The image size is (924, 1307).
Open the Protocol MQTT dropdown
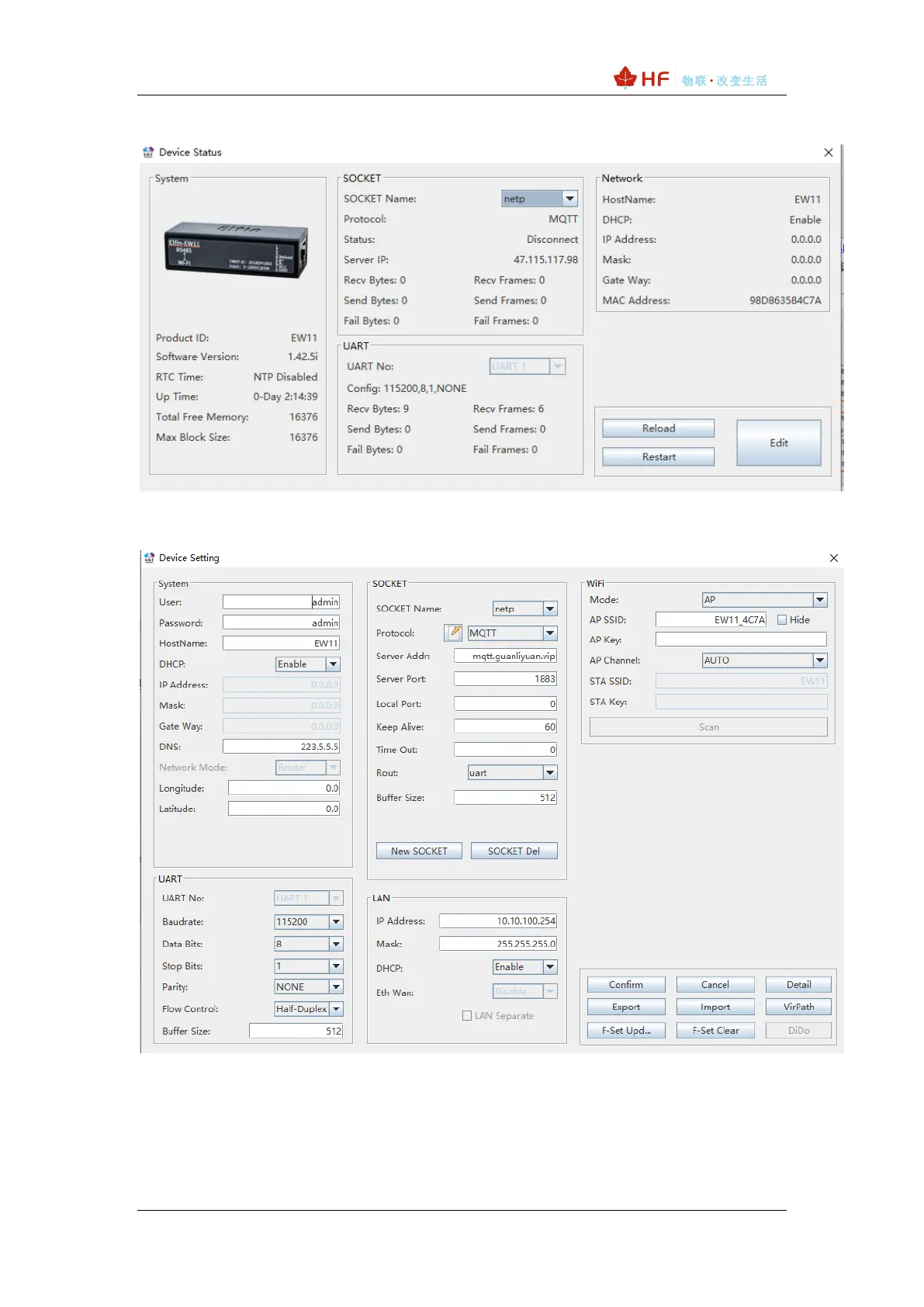(x=513, y=633)
